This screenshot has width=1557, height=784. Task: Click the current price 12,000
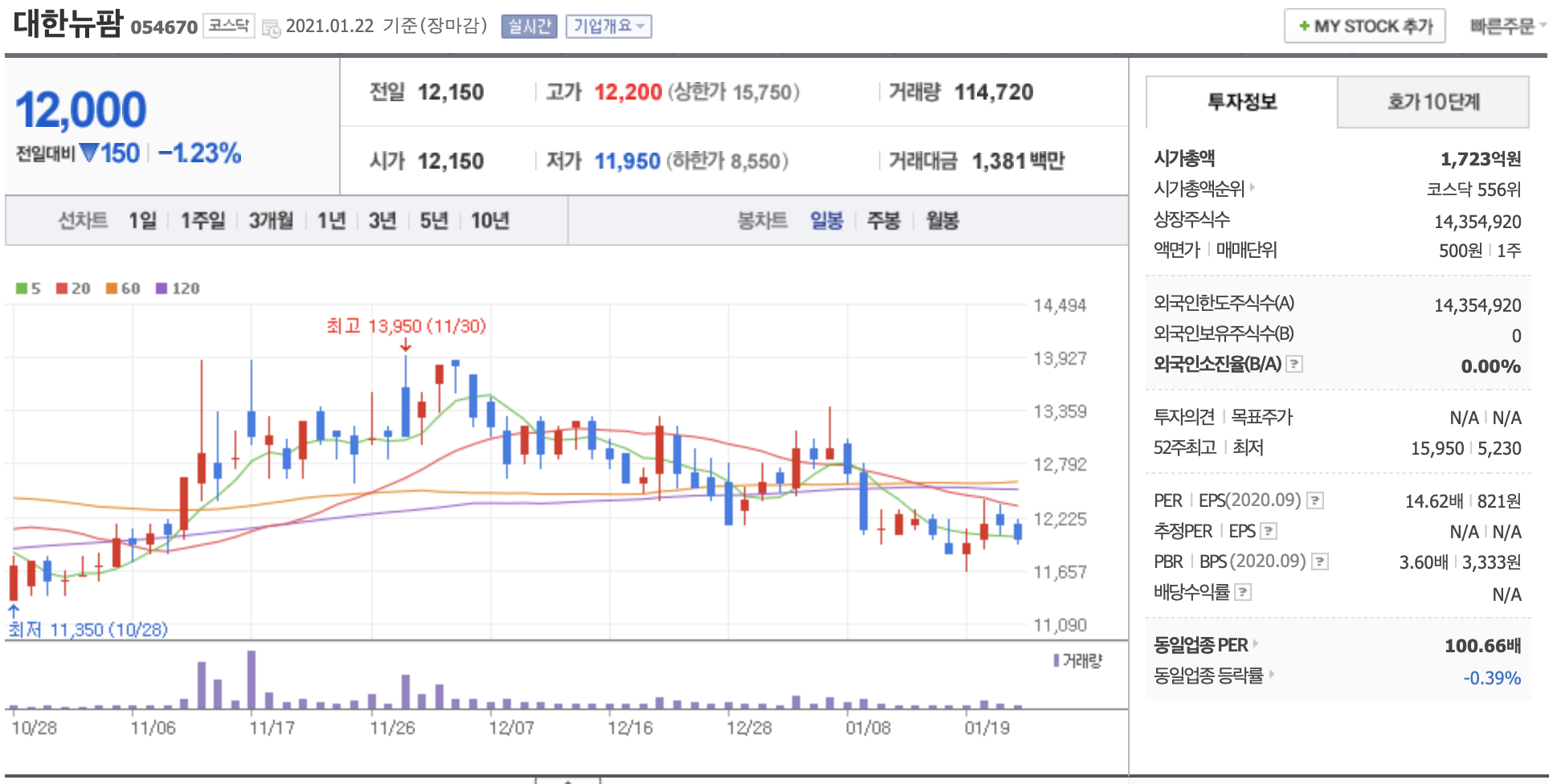(x=80, y=110)
